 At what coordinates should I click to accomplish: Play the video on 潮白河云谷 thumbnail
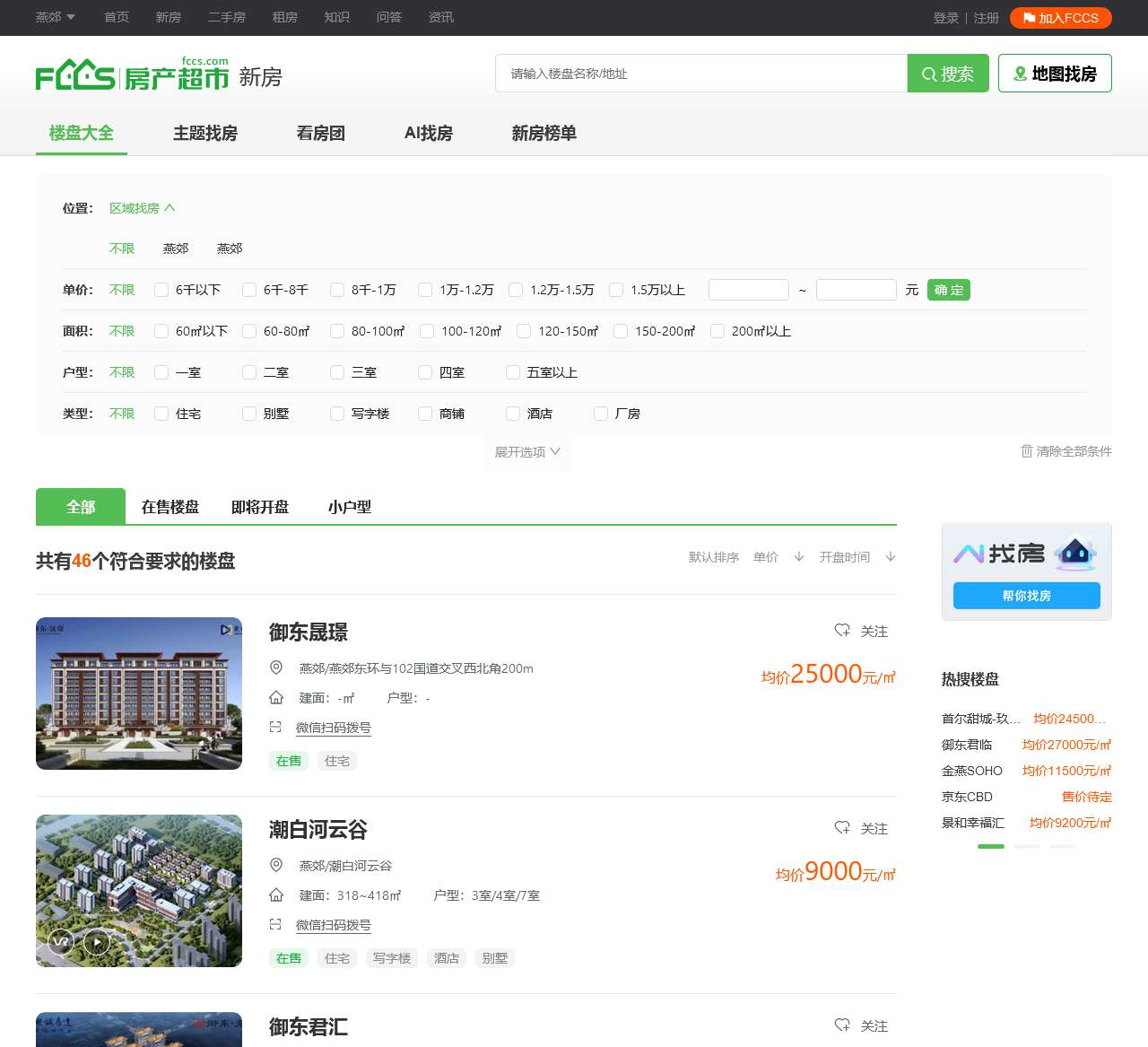click(97, 942)
